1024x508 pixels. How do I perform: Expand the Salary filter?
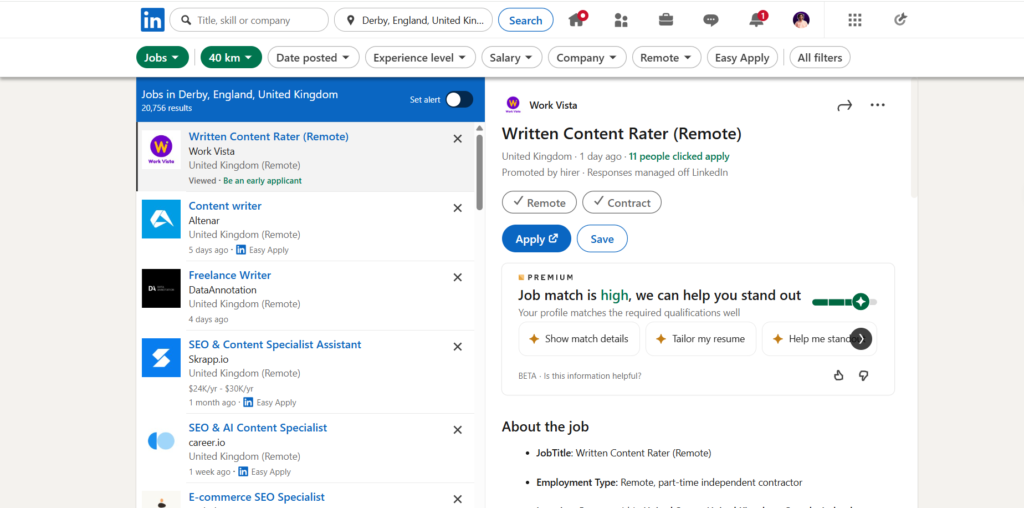coord(512,57)
